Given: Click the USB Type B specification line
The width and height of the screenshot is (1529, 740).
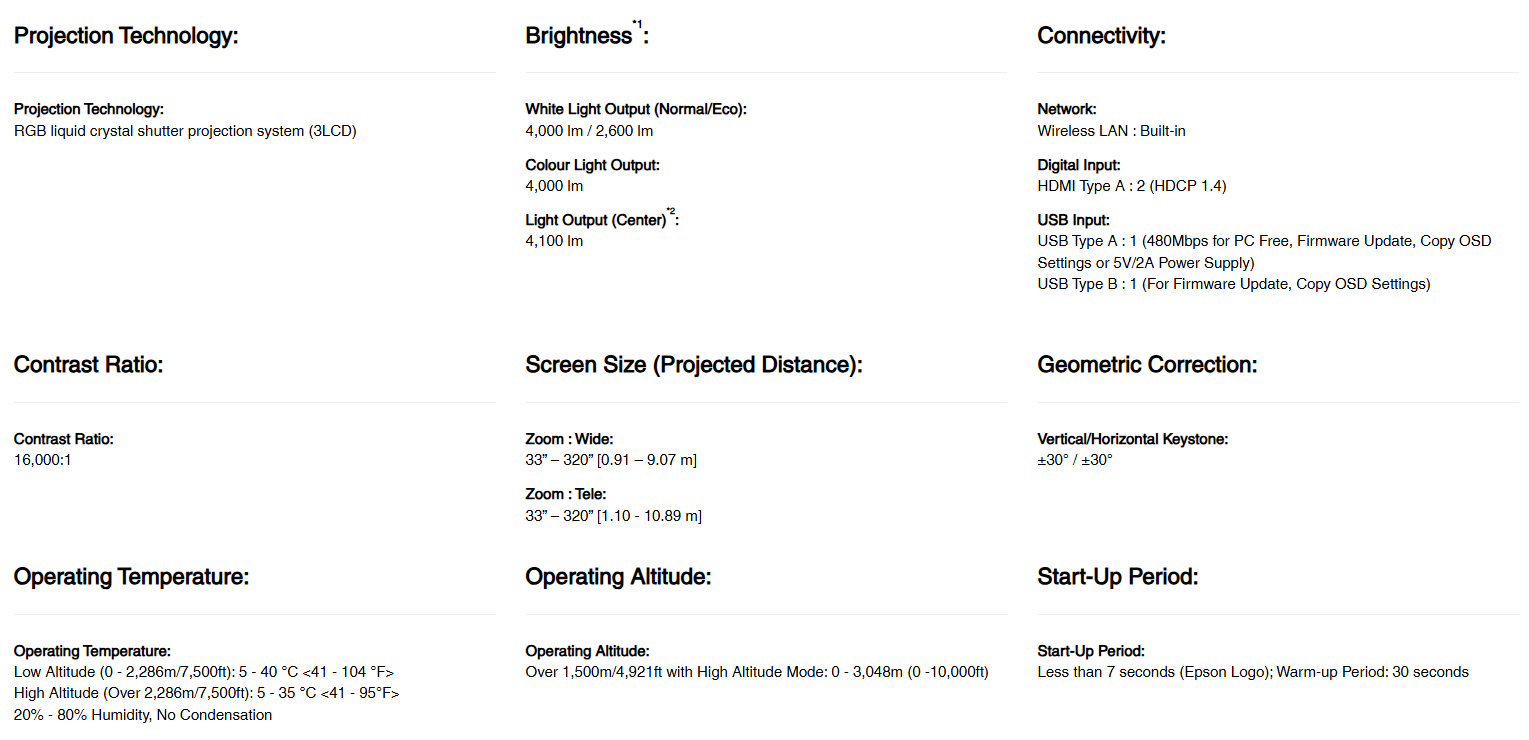Looking at the screenshot, I should click(x=1233, y=284).
